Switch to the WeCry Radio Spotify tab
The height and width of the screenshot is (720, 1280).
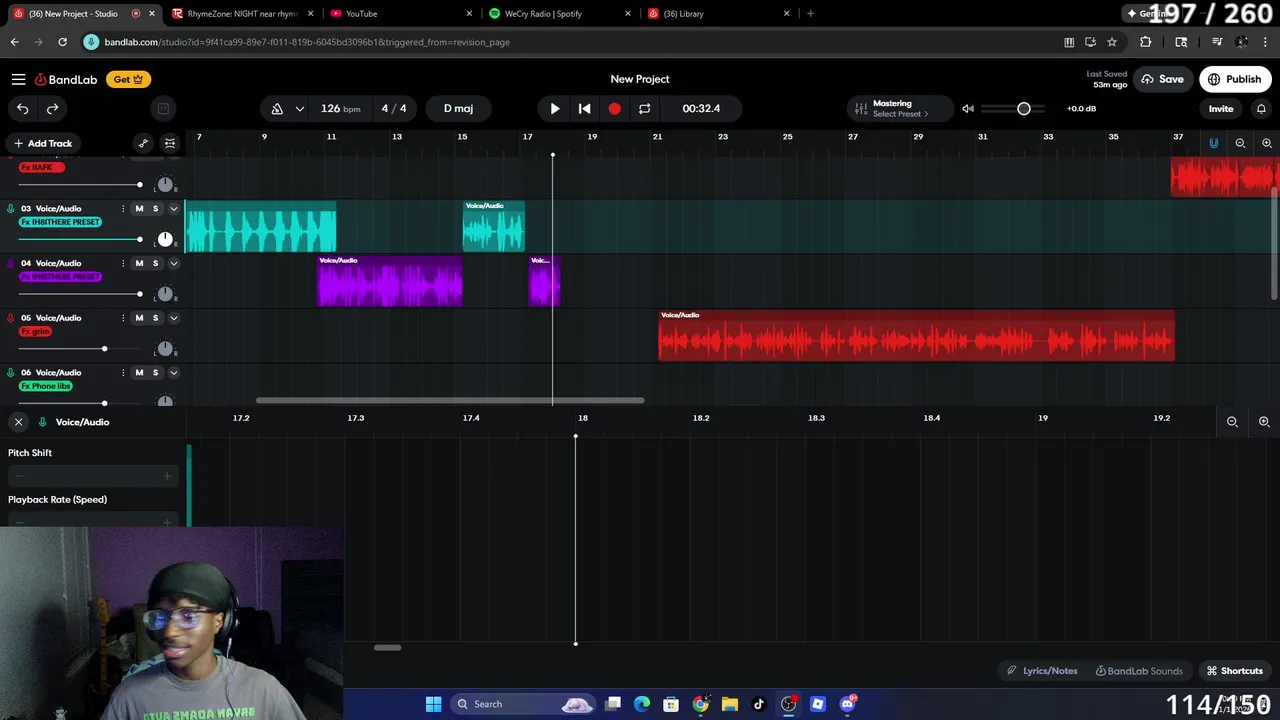(x=560, y=14)
